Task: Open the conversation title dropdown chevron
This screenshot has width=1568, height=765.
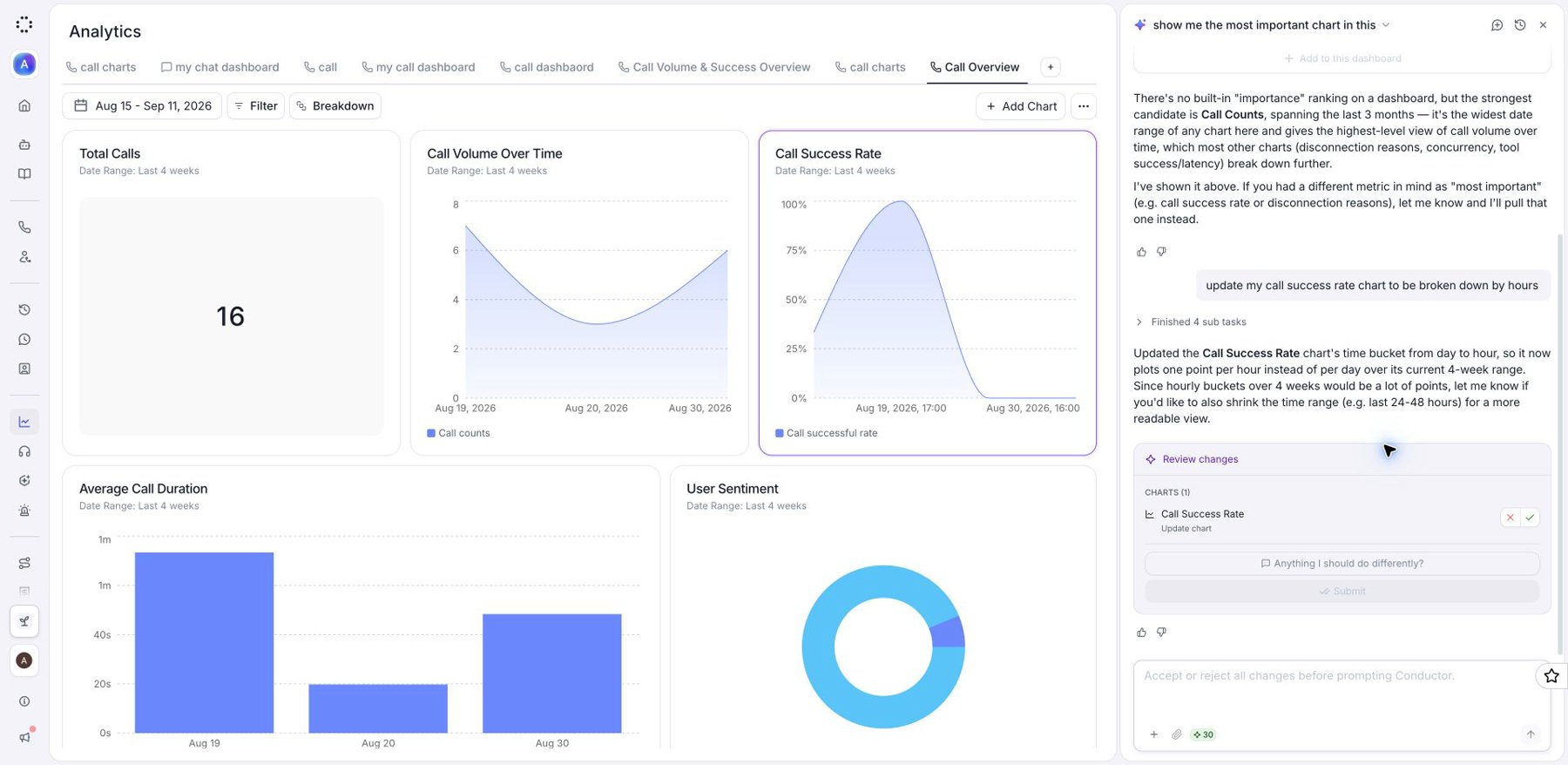Action: pos(1386,25)
